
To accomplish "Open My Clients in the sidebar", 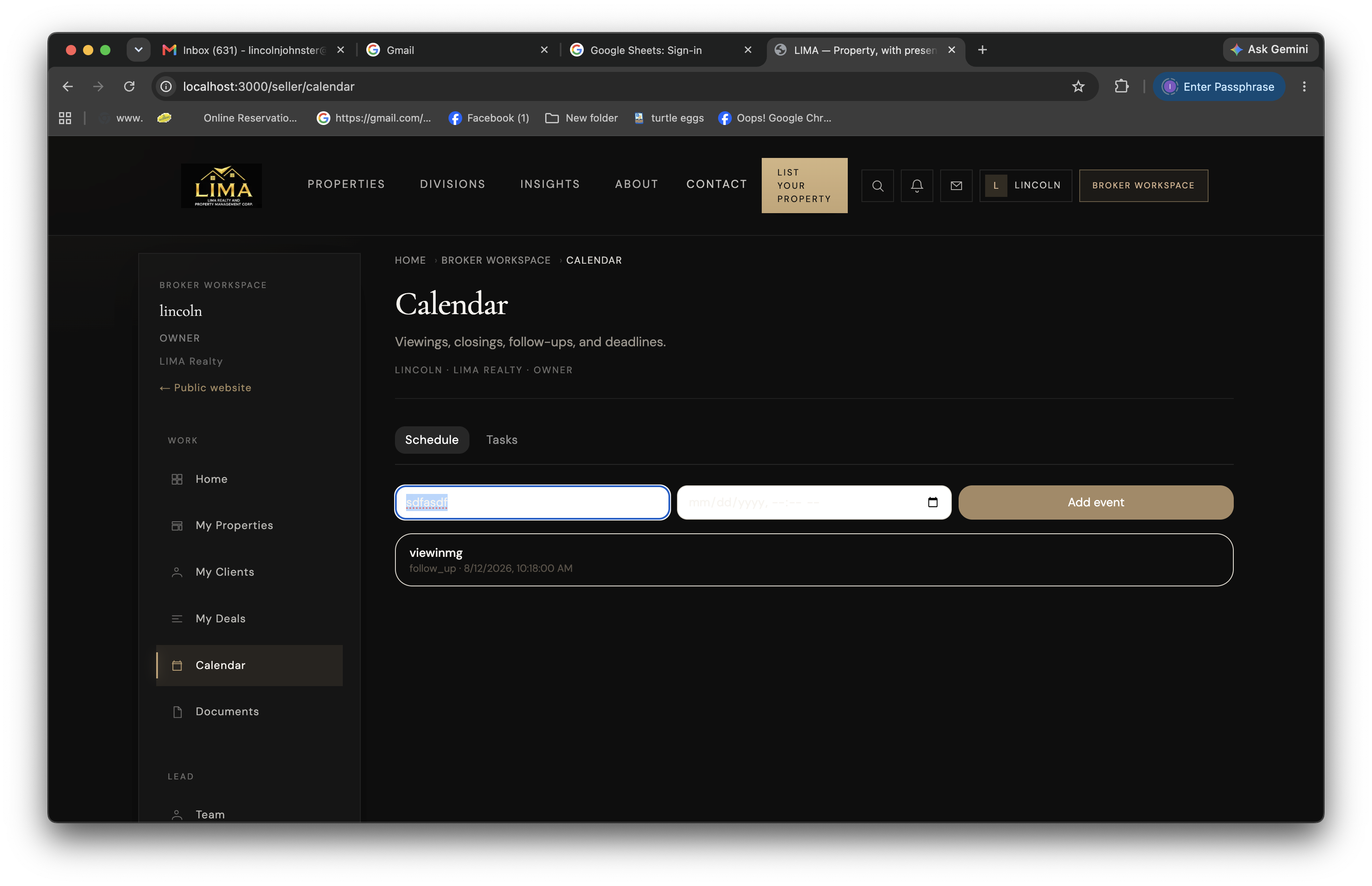I will (249, 572).
